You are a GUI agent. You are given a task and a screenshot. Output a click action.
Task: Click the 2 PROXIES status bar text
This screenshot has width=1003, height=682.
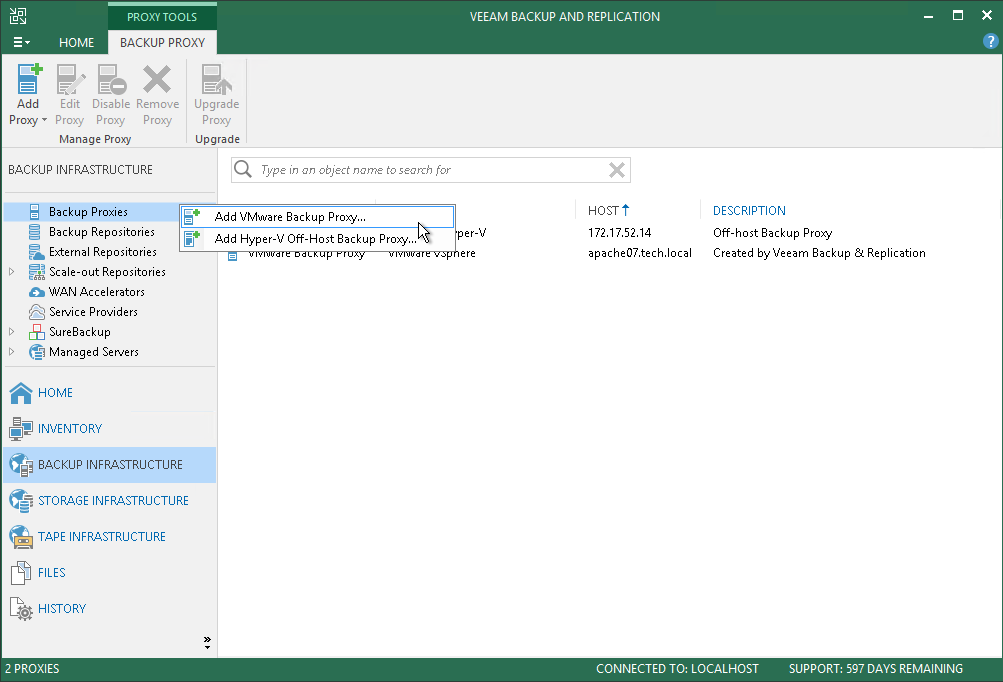[x=32, y=669]
